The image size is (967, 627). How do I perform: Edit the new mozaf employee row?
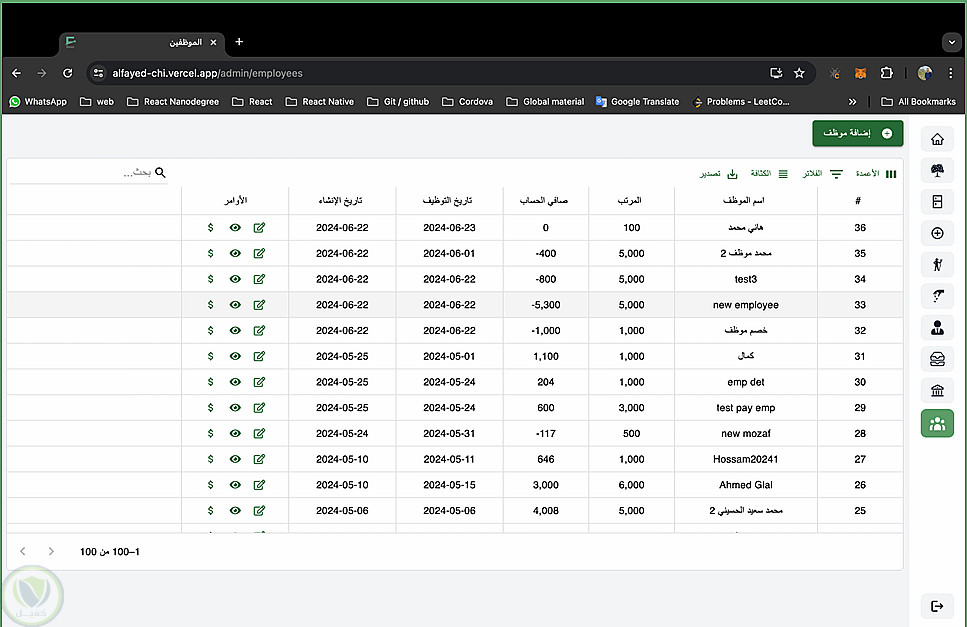[x=259, y=433]
